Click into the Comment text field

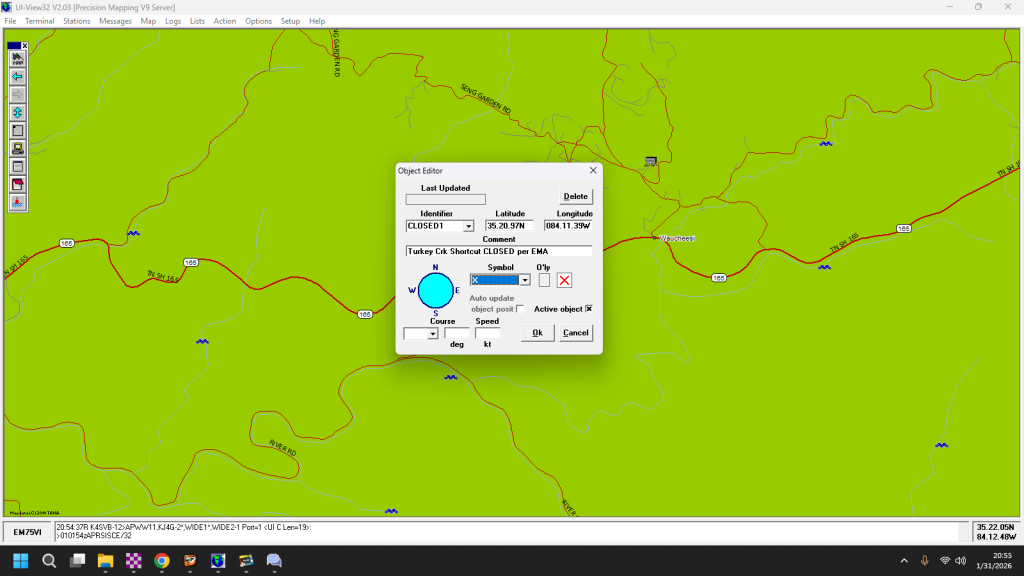coord(498,251)
